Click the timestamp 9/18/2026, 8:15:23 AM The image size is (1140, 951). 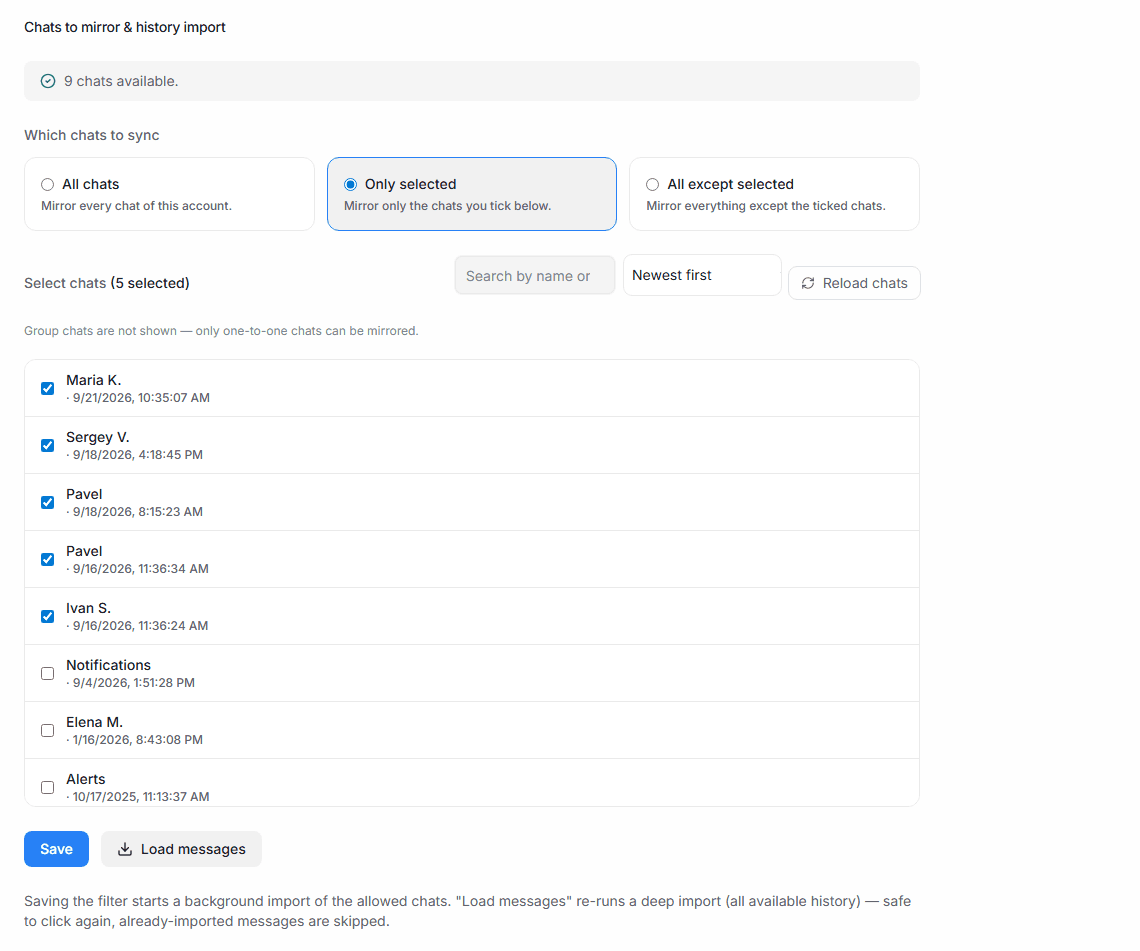pos(138,512)
